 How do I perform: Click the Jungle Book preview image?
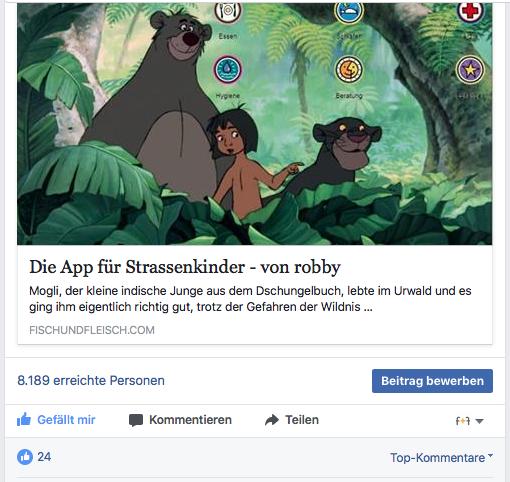click(x=255, y=124)
